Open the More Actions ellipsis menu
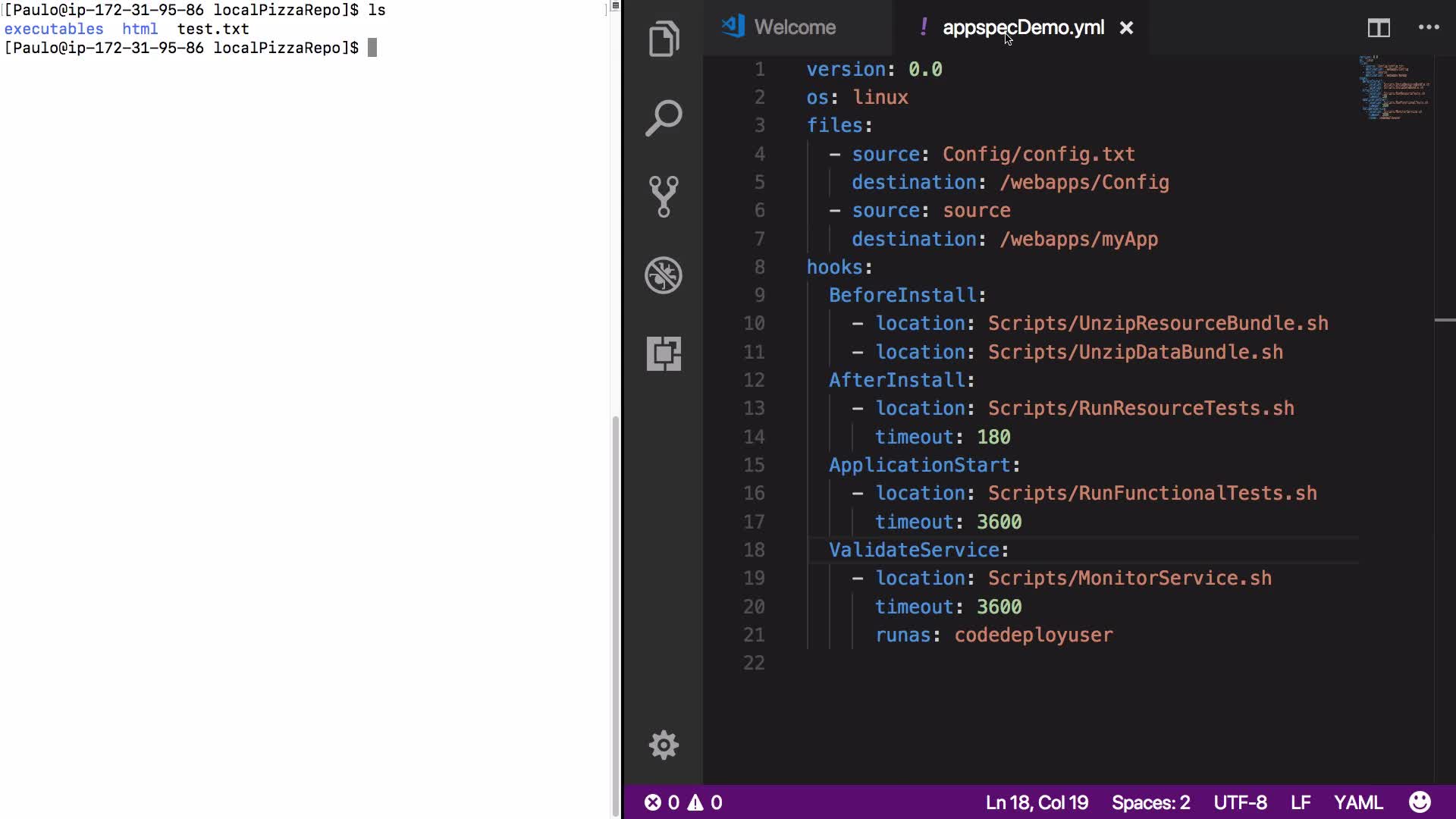The width and height of the screenshot is (1456, 819). pyautogui.click(x=1429, y=28)
